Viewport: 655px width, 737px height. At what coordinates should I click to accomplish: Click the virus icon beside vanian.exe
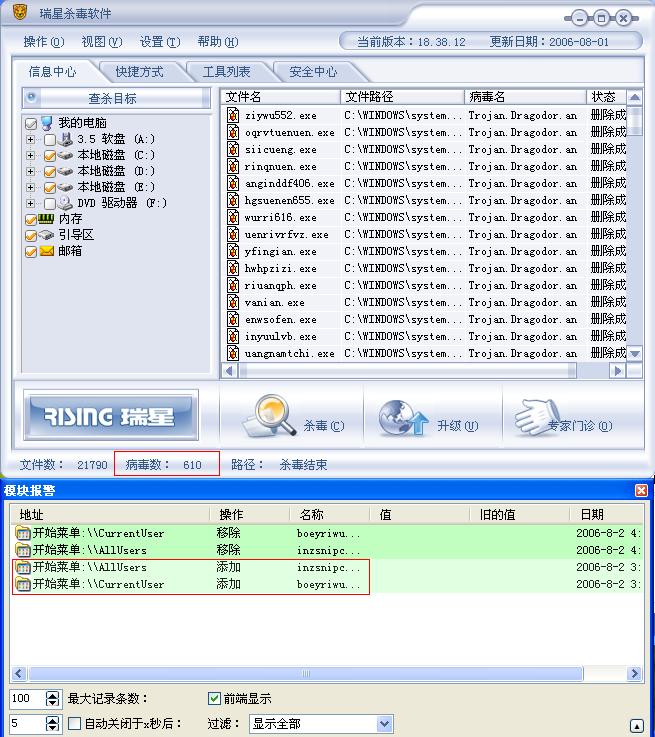(x=233, y=302)
